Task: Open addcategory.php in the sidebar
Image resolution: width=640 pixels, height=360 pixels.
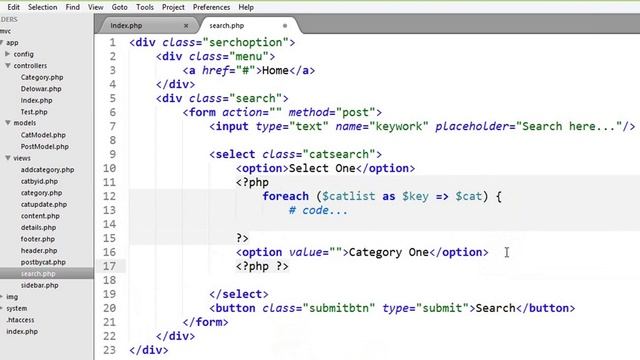Action: 47,169
